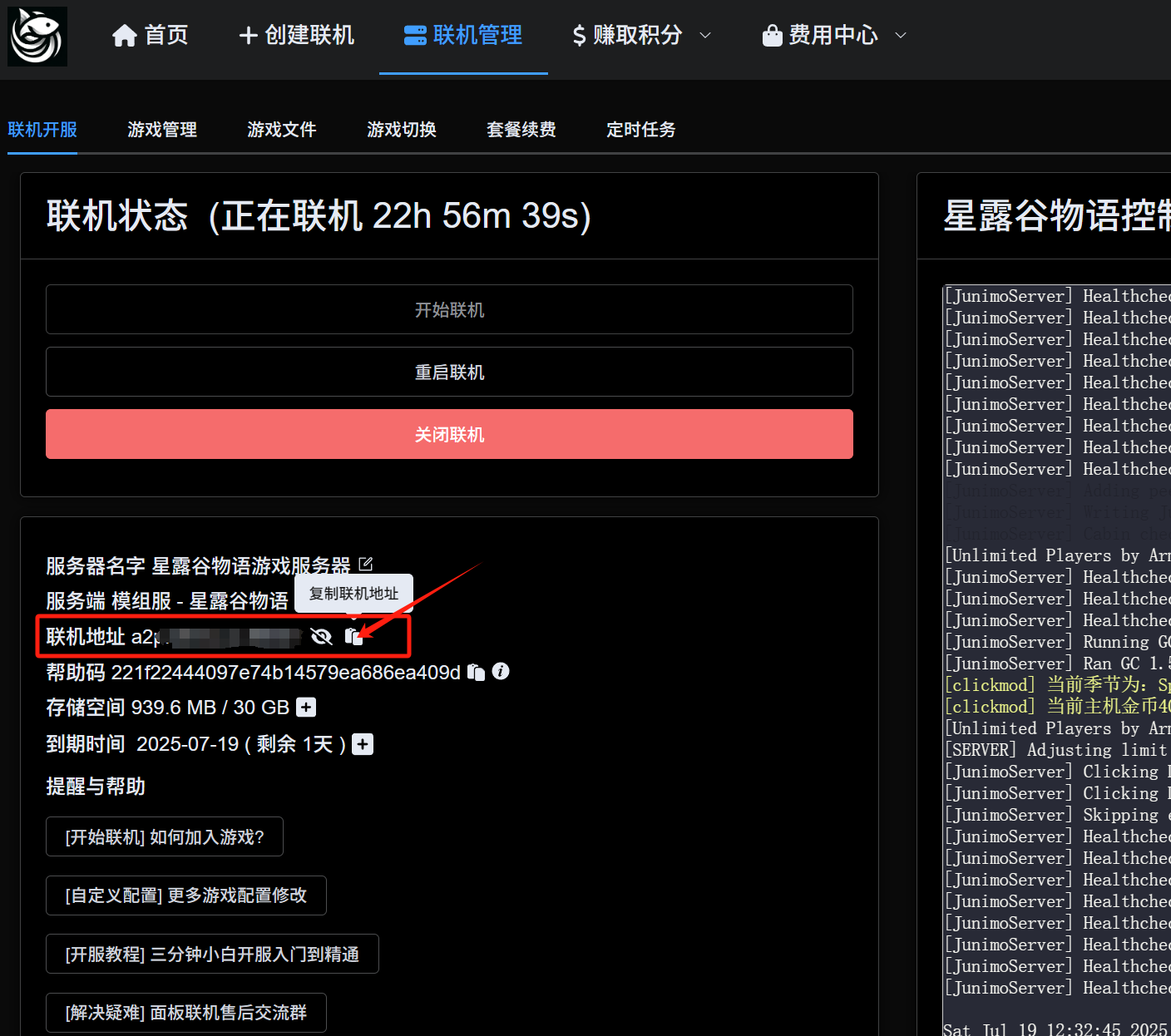Image resolution: width=1171 pixels, height=1036 pixels.
Task: Click the plus icon next to 到期时间
Action: 363,744
